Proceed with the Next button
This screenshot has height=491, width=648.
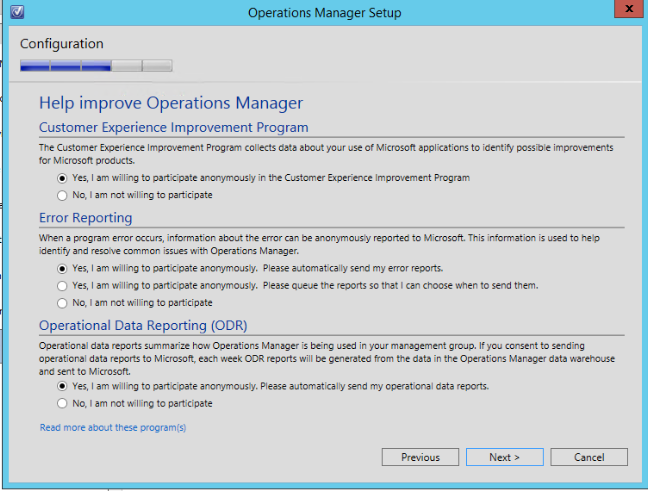pyautogui.click(x=504, y=457)
